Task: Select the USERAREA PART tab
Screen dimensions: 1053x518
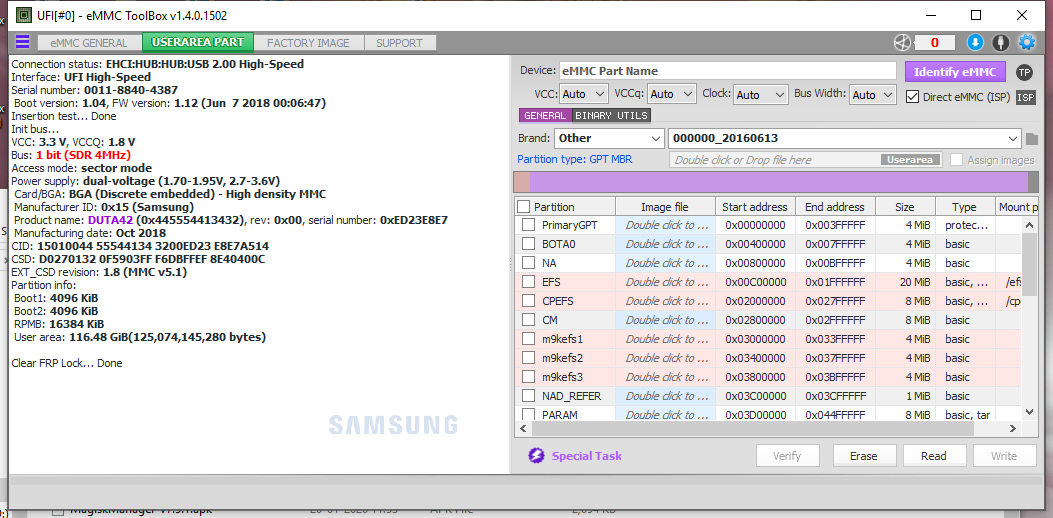Action: [197, 42]
